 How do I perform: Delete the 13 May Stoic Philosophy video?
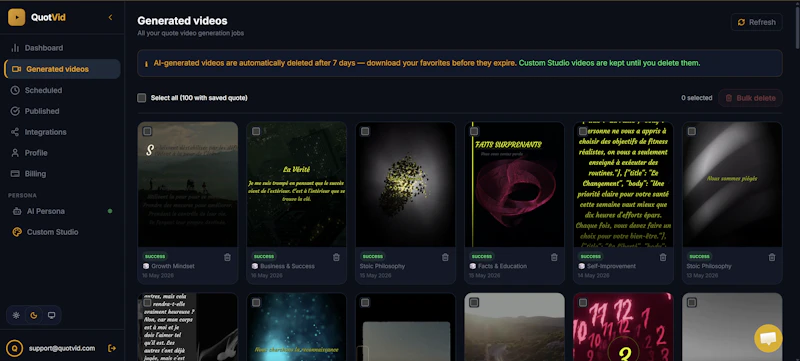coord(772,257)
